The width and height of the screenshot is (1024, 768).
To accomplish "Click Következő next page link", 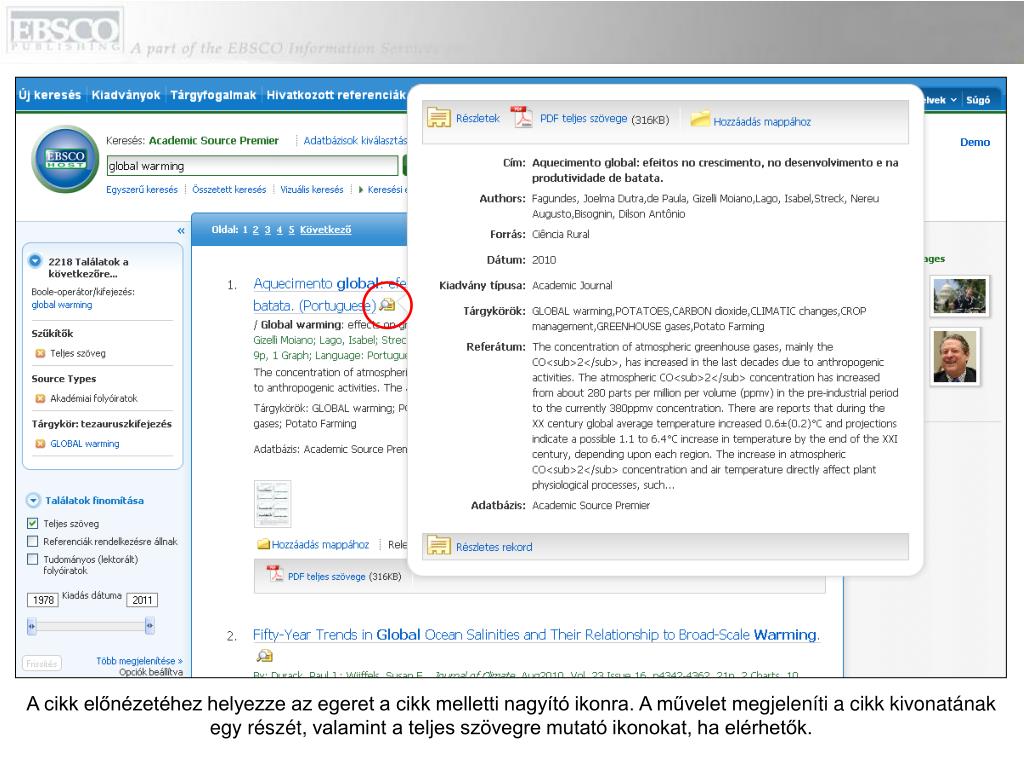I will pos(326,230).
